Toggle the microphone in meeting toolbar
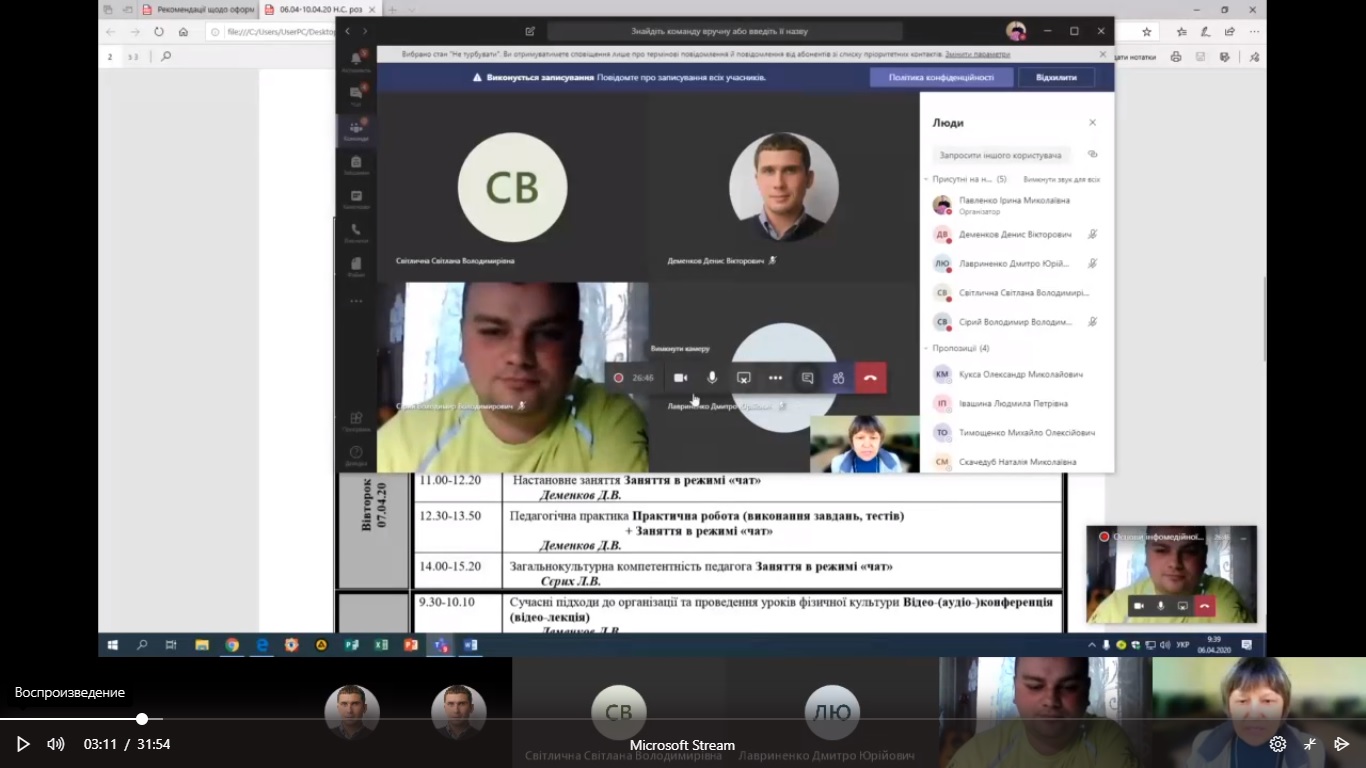1366x768 pixels. click(712, 378)
